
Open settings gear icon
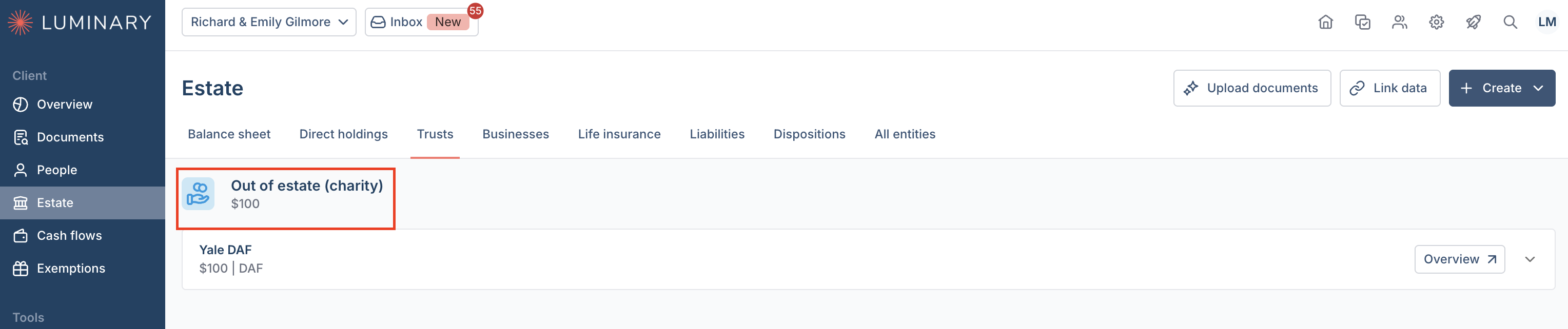pos(1437,22)
